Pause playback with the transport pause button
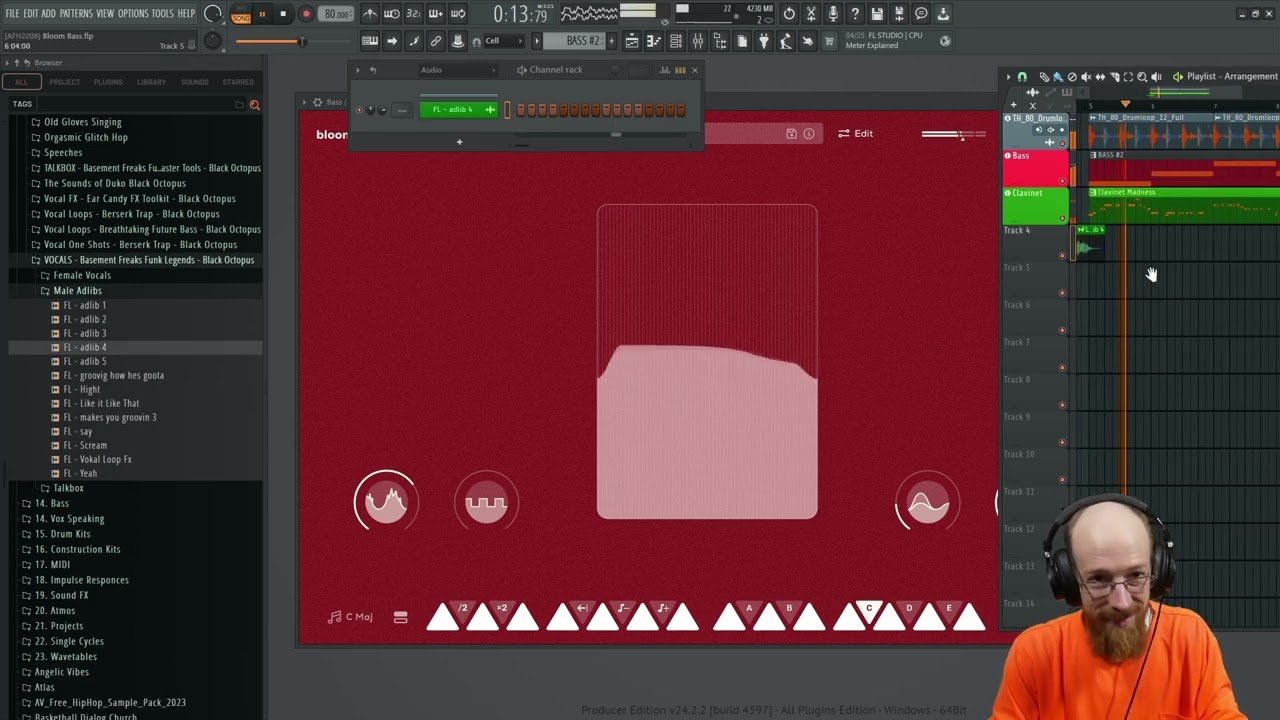Viewport: 1280px width, 720px height. click(x=262, y=14)
